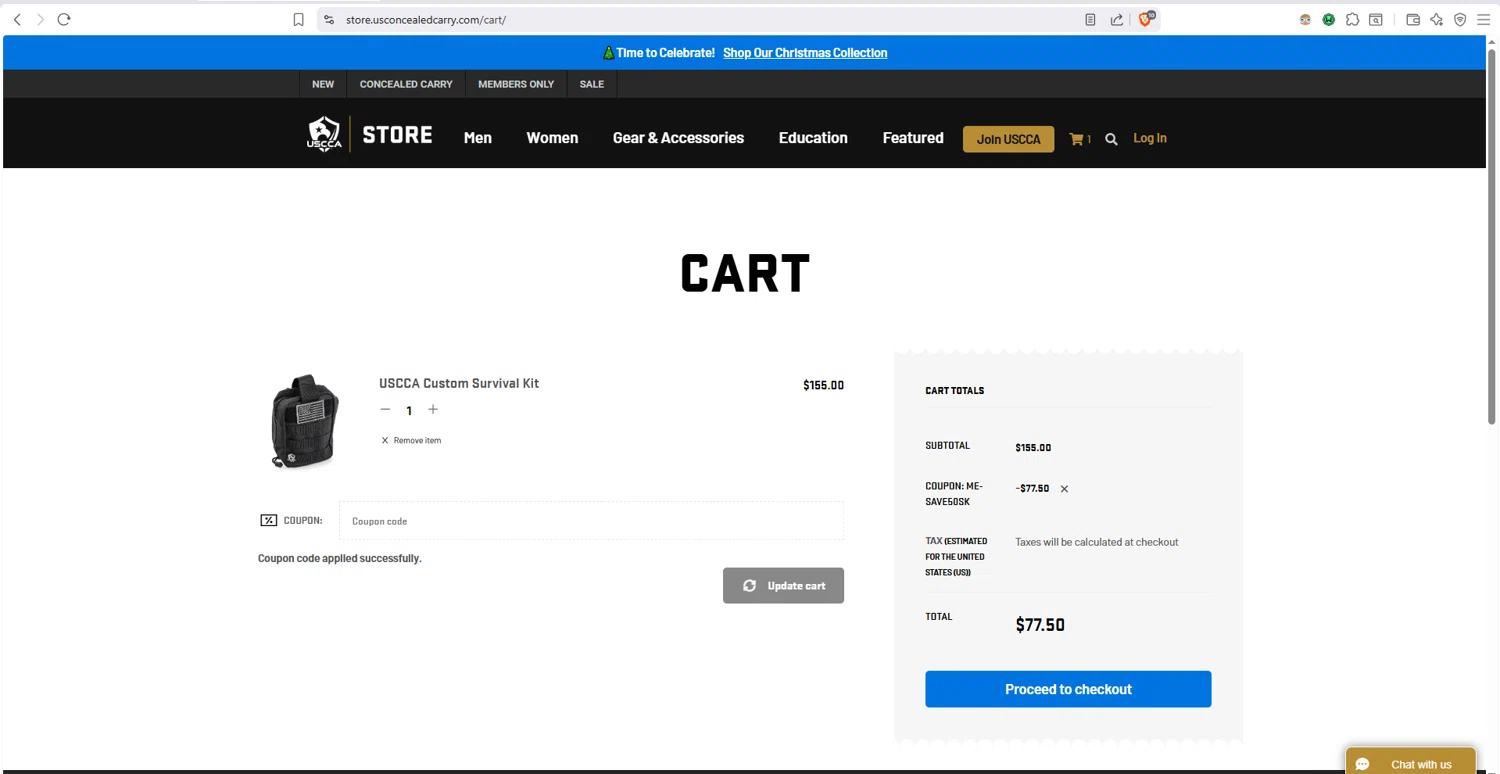Click the subtotal $155.00 value
Viewport: 1500px width, 774px height.
point(1033,448)
